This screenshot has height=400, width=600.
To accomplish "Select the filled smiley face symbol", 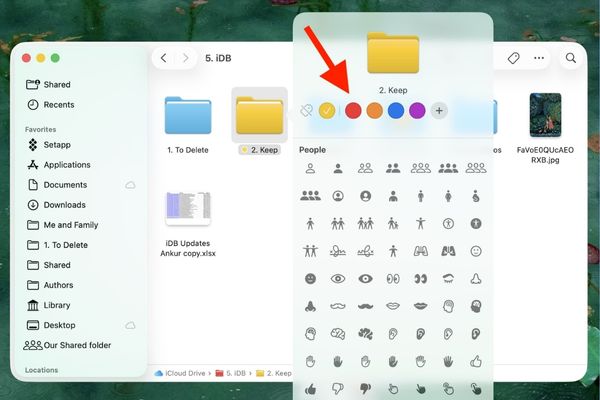I will click(310, 279).
